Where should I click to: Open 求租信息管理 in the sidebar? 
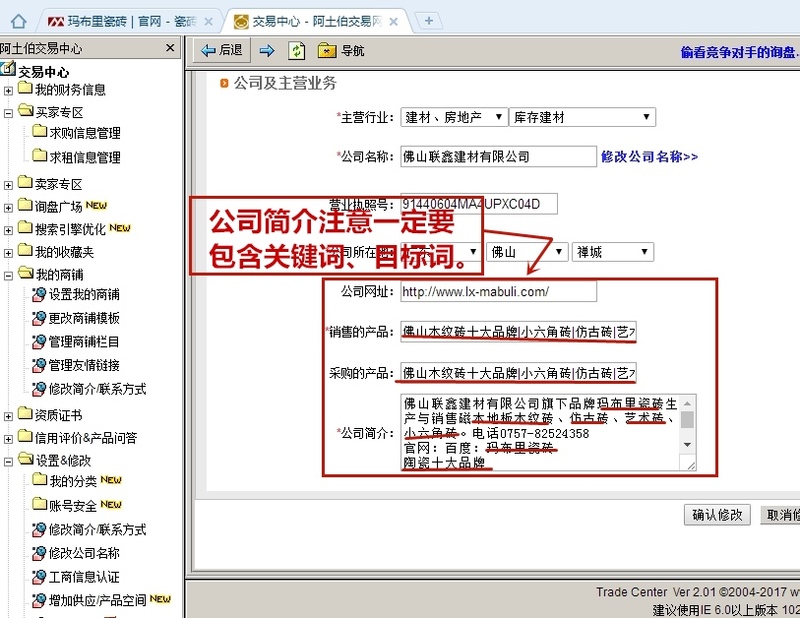85,157
